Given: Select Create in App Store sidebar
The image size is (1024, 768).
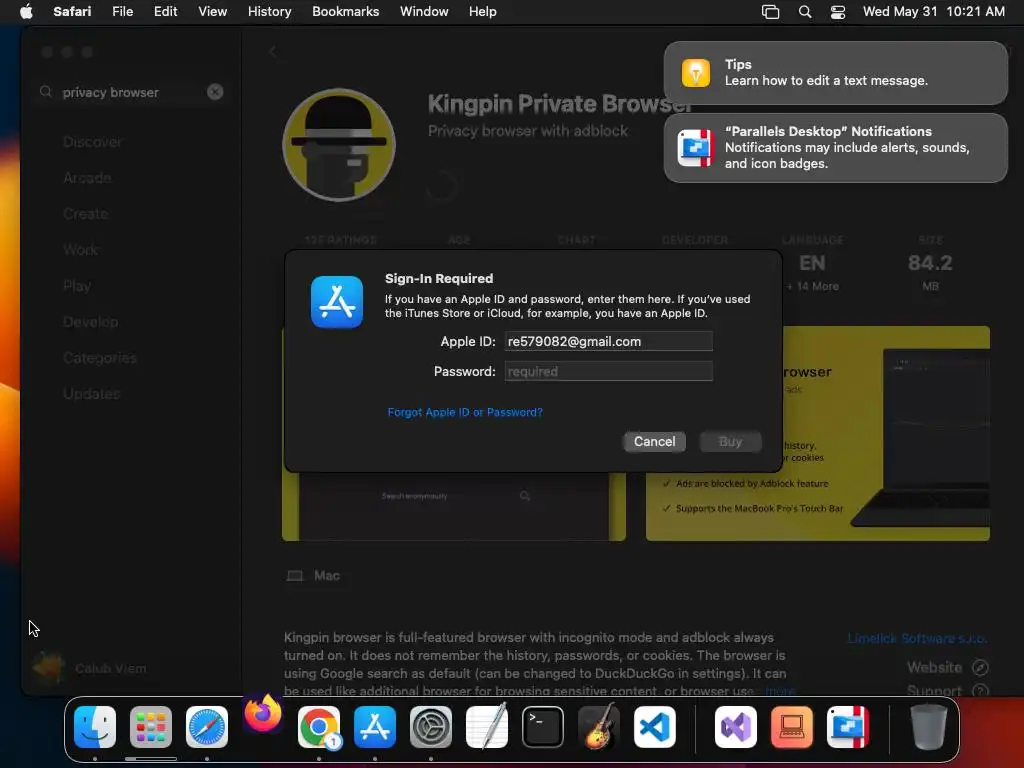Looking at the screenshot, I should 86,214.
